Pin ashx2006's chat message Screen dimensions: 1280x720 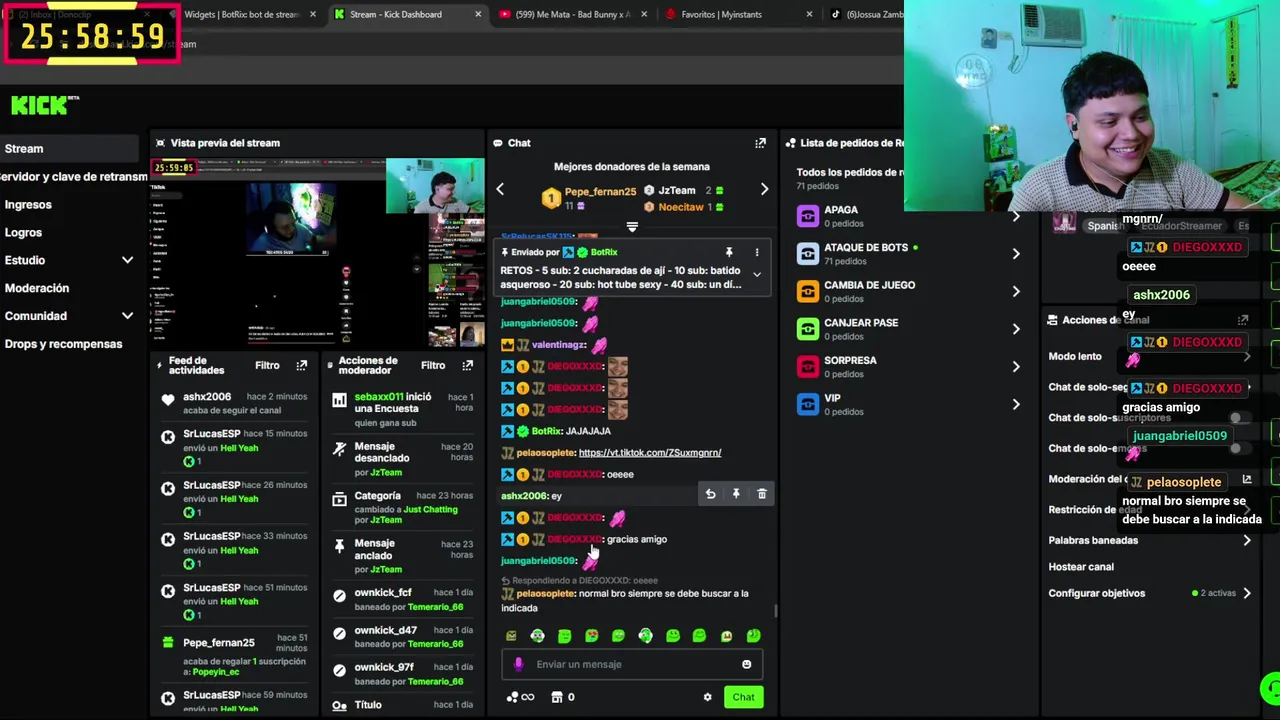click(736, 494)
